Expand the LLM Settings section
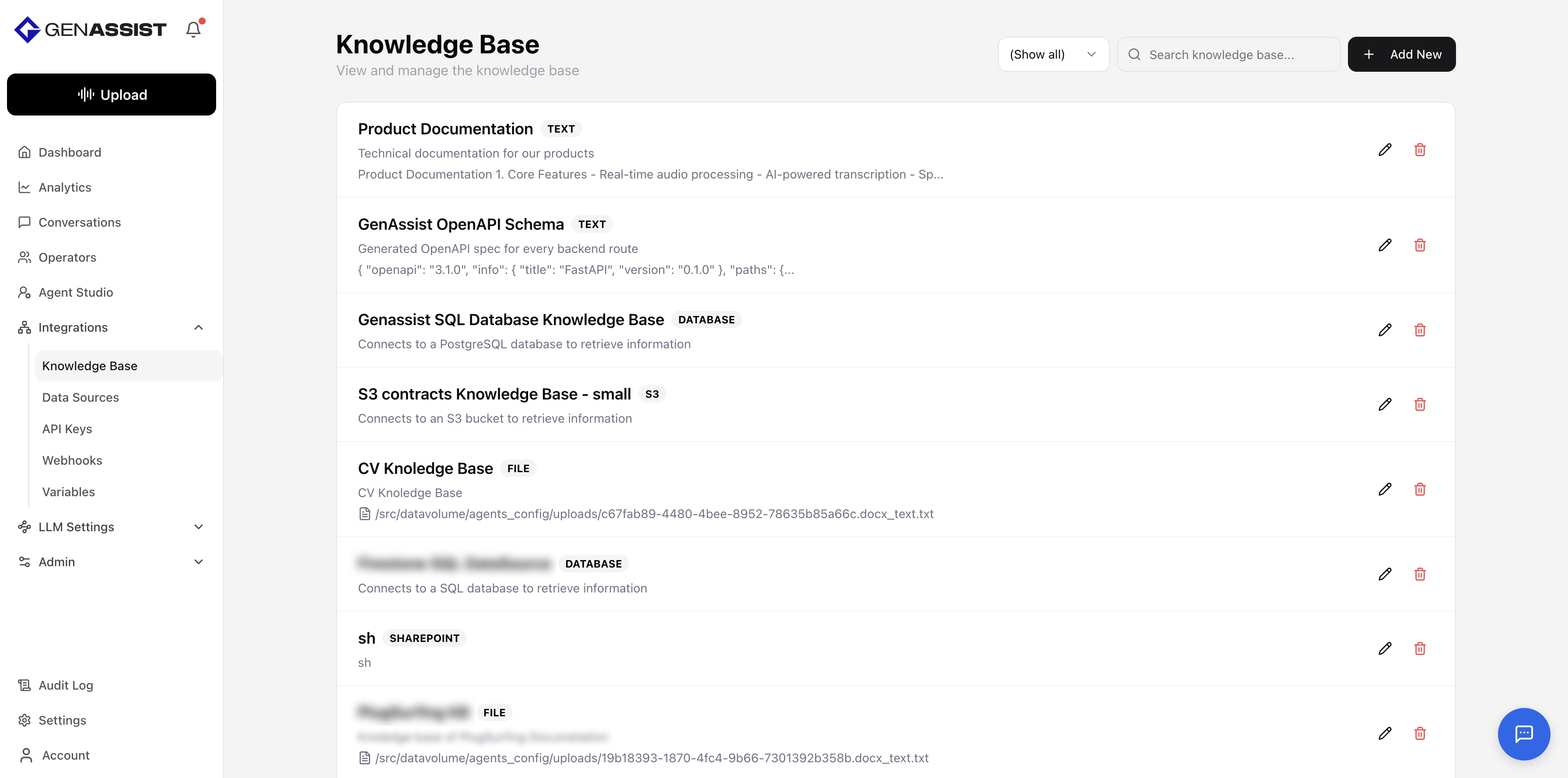1568x778 pixels. click(198, 527)
